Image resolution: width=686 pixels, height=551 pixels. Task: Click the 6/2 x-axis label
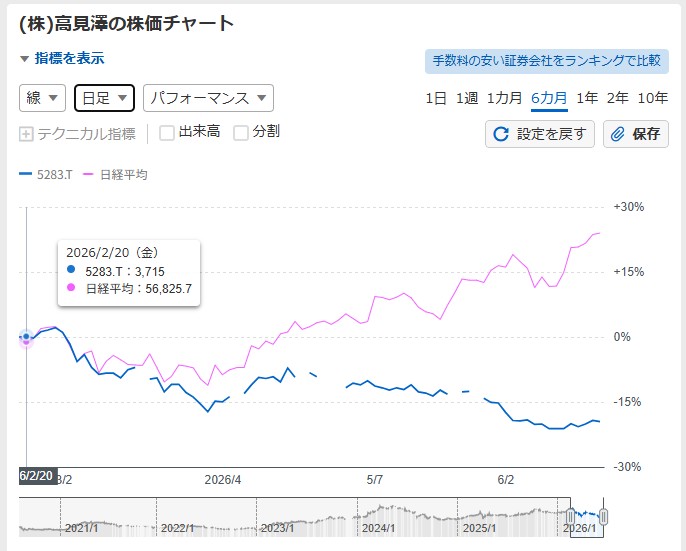[x=506, y=480]
